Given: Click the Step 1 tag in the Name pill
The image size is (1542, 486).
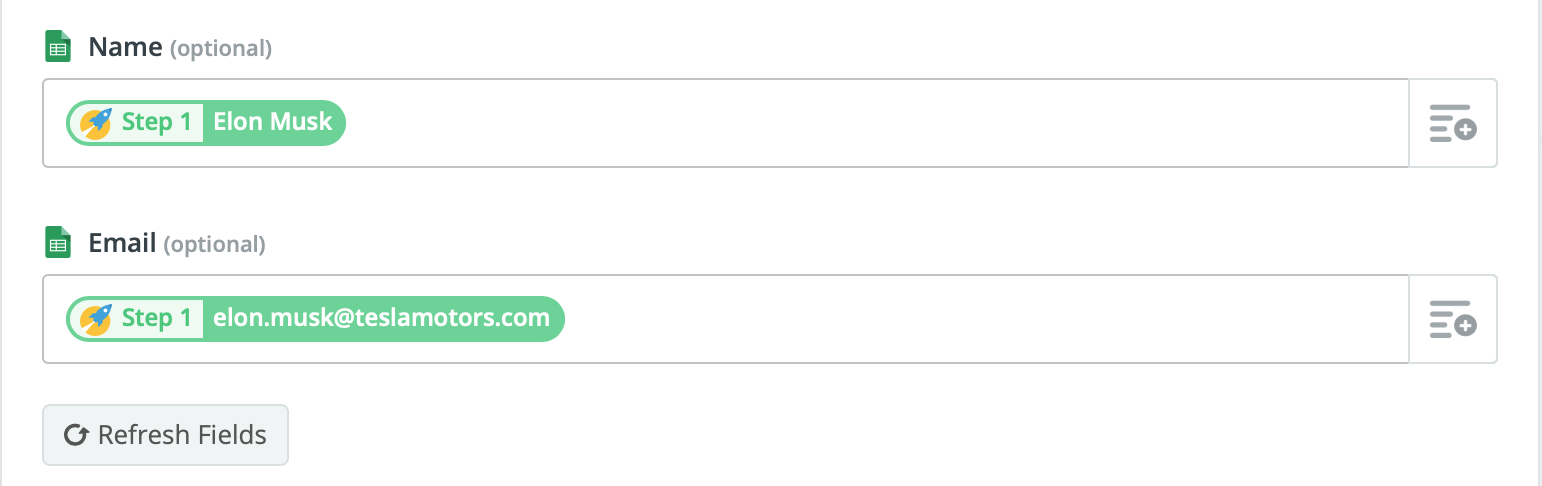Looking at the screenshot, I should click(157, 123).
